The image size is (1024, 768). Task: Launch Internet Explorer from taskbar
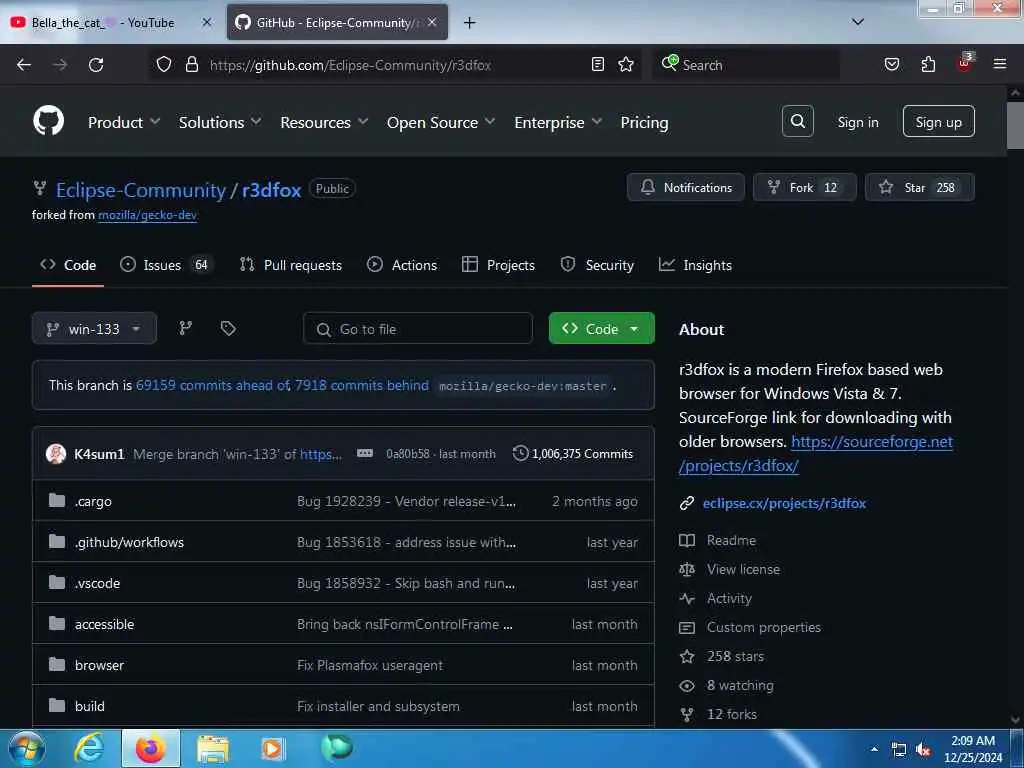click(x=88, y=748)
